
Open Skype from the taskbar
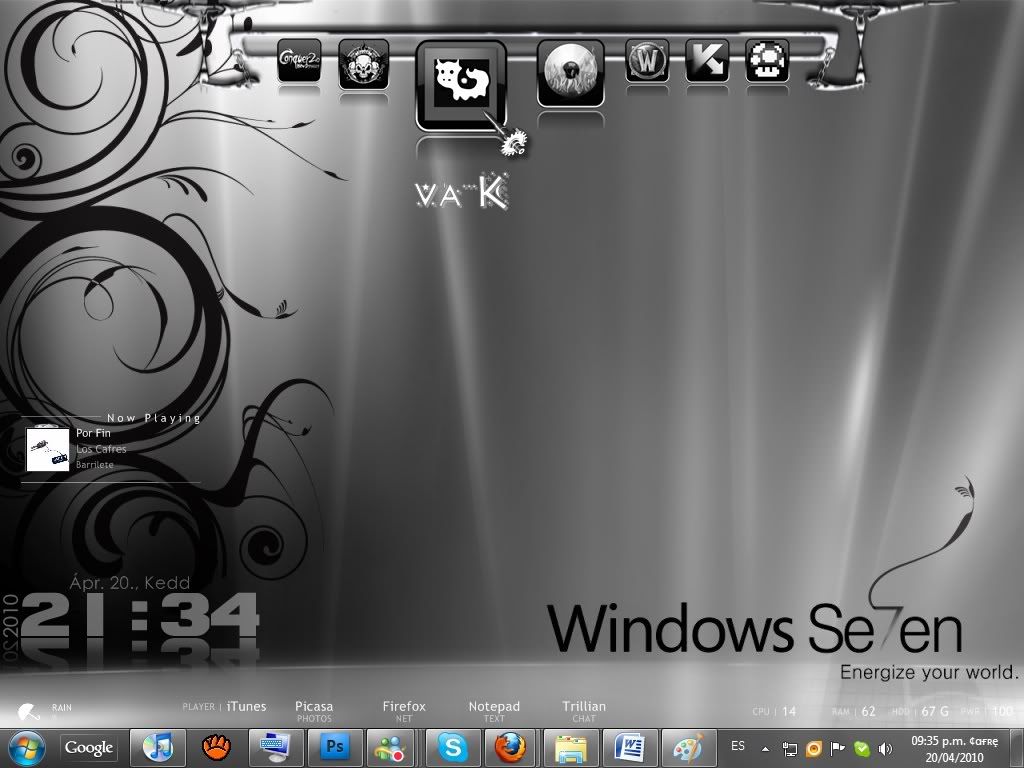(x=453, y=748)
